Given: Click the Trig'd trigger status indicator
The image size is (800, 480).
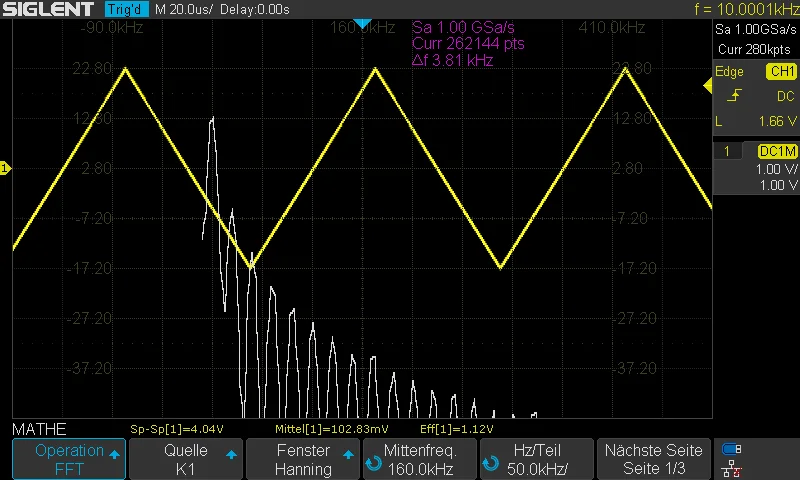Looking at the screenshot, I should [127, 9].
